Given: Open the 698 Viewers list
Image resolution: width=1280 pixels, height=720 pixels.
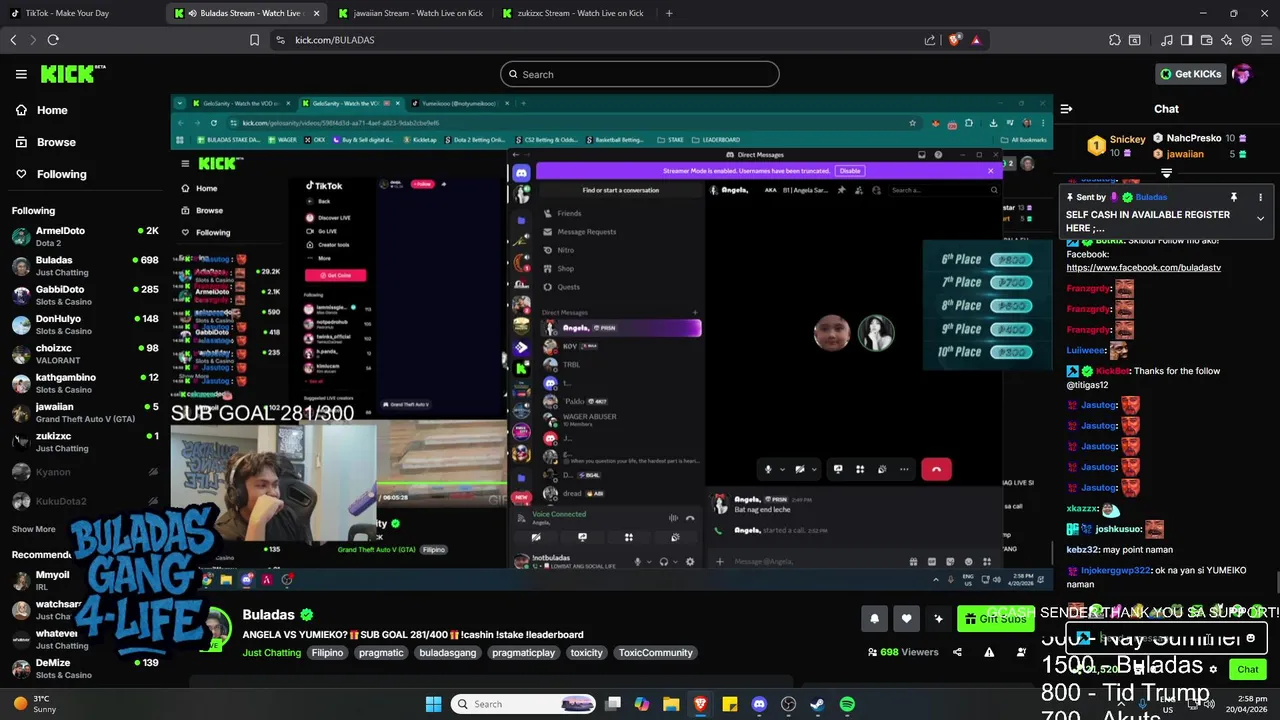Looking at the screenshot, I should [x=903, y=652].
